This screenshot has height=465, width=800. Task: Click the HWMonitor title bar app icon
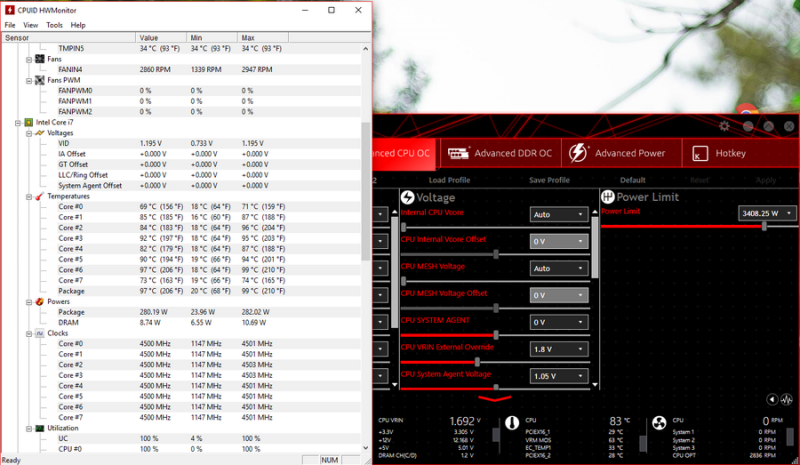click(x=10, y=10)
